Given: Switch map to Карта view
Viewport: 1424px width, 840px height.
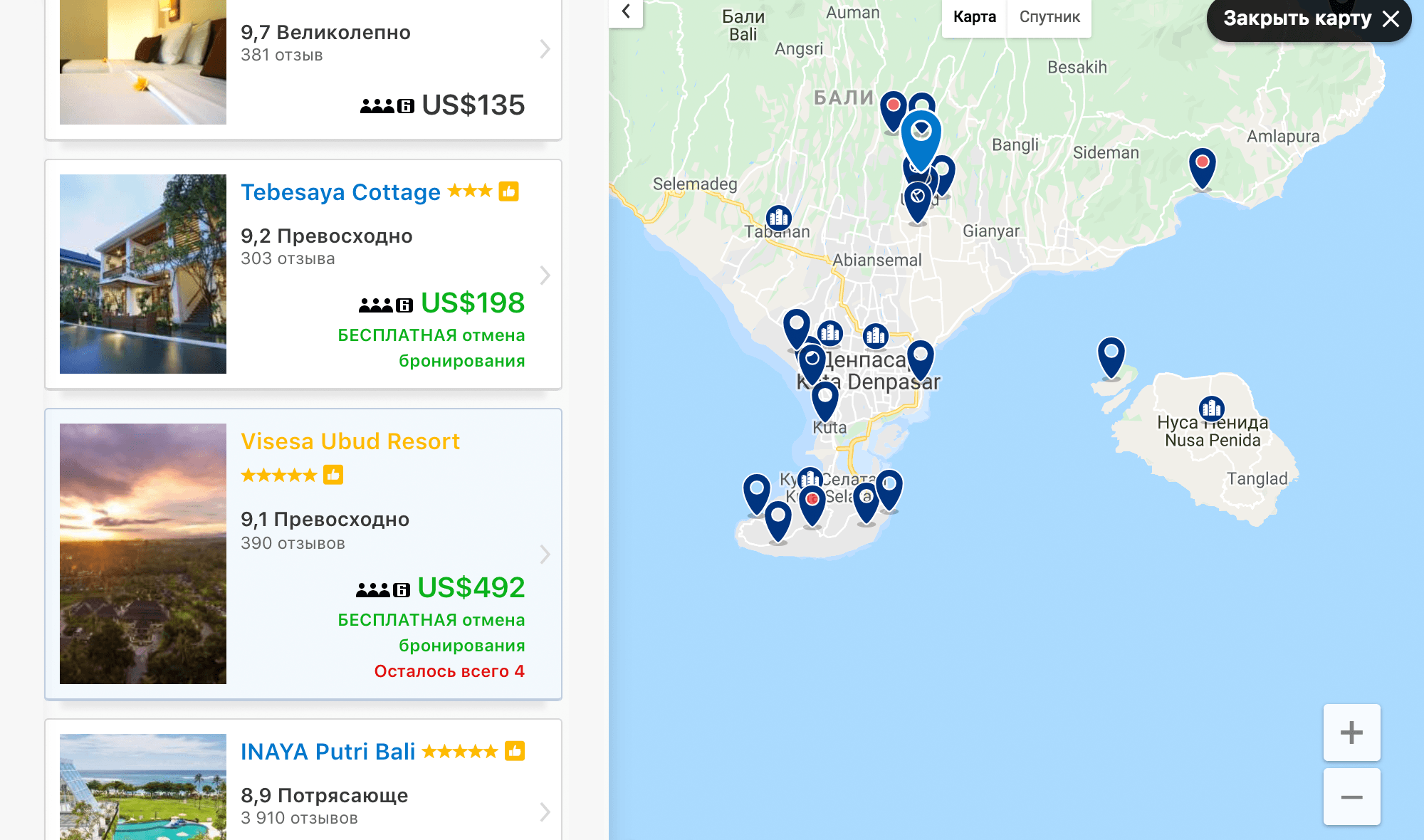Looking at the screenshot, I should [x=974, y=17].
